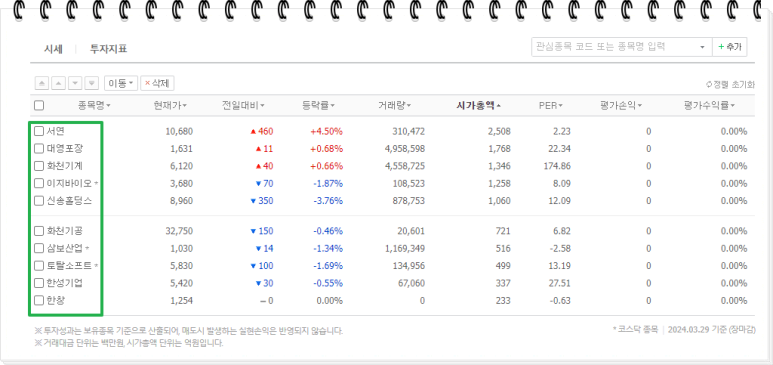Switch to the 투자지표 tab
This screenshot has height=365, width=773.
[108, 49]
